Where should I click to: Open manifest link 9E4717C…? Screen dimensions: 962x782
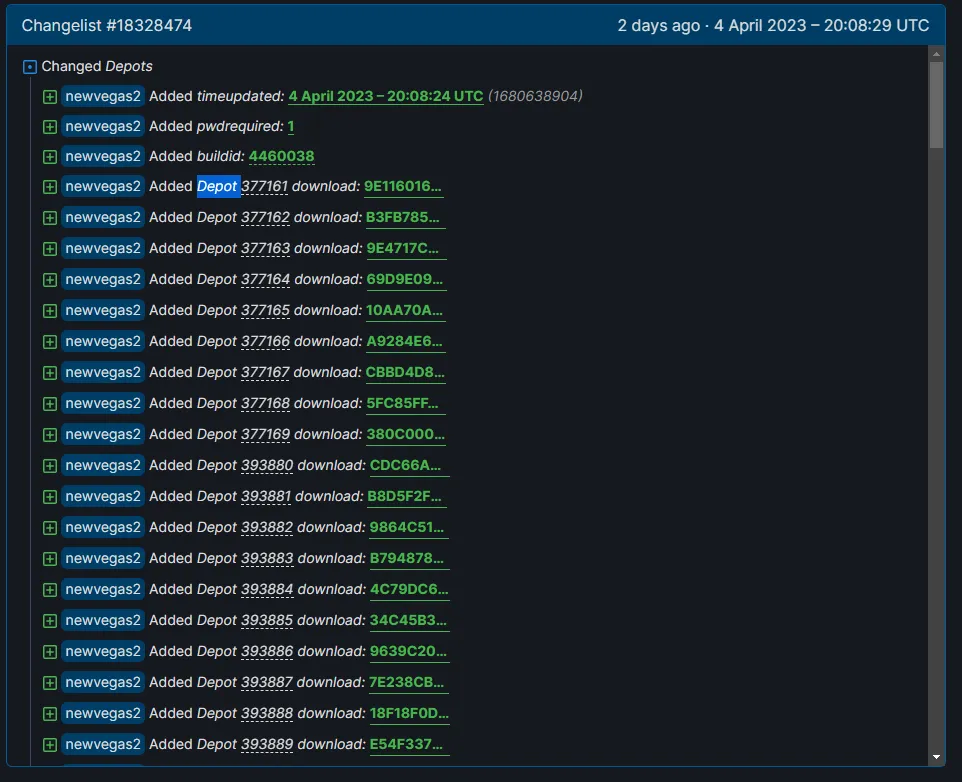(x=406, y=248)
